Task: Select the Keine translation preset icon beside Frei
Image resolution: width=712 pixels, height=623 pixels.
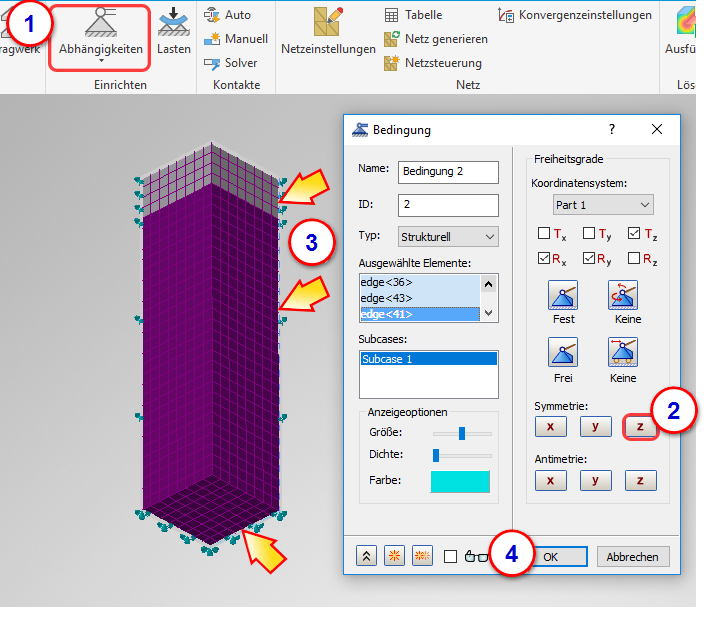Action: [623, 352]
